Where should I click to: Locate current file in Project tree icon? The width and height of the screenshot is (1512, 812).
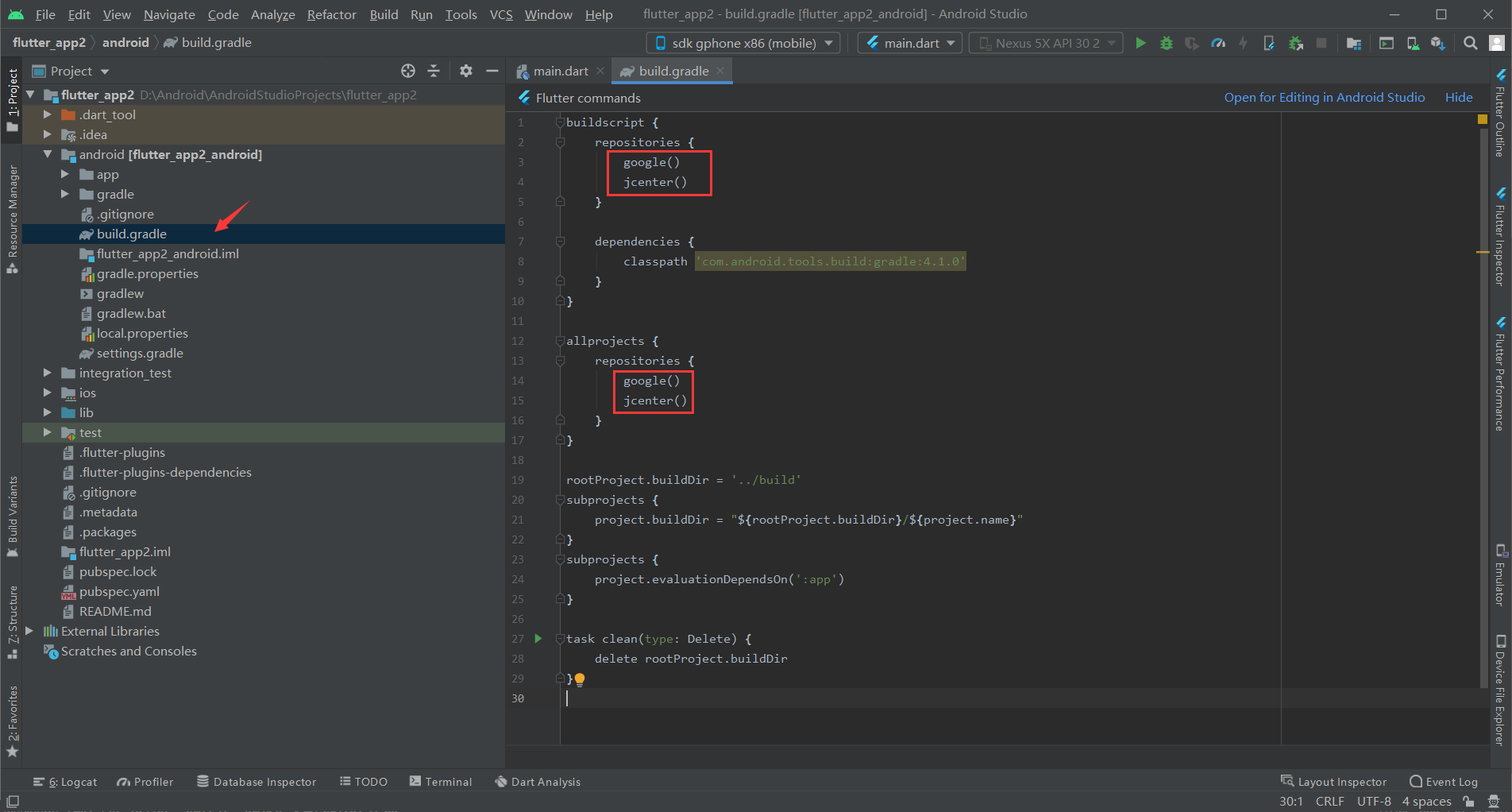[408, 71]
